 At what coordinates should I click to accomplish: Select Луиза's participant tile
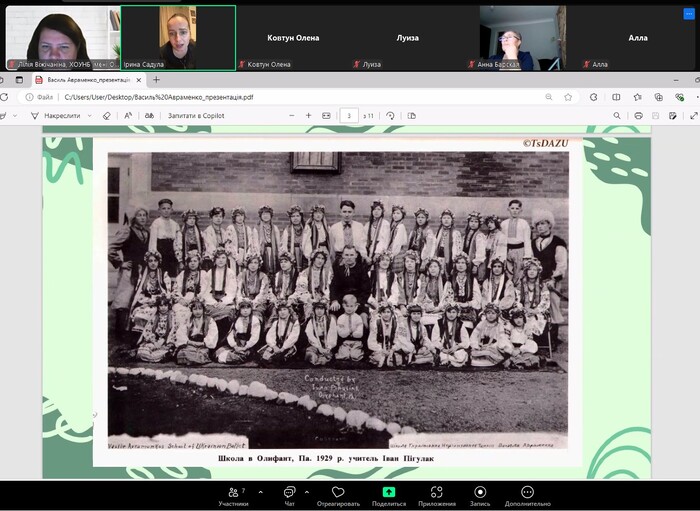pyautogui.click(x=408, y=38)
